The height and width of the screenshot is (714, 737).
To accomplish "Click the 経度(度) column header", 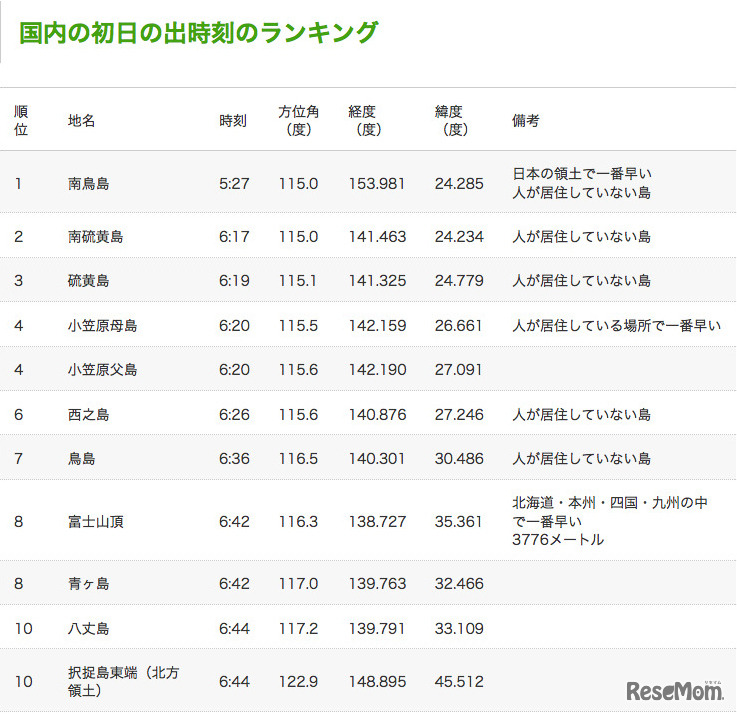I will click(x=365, y=120).
